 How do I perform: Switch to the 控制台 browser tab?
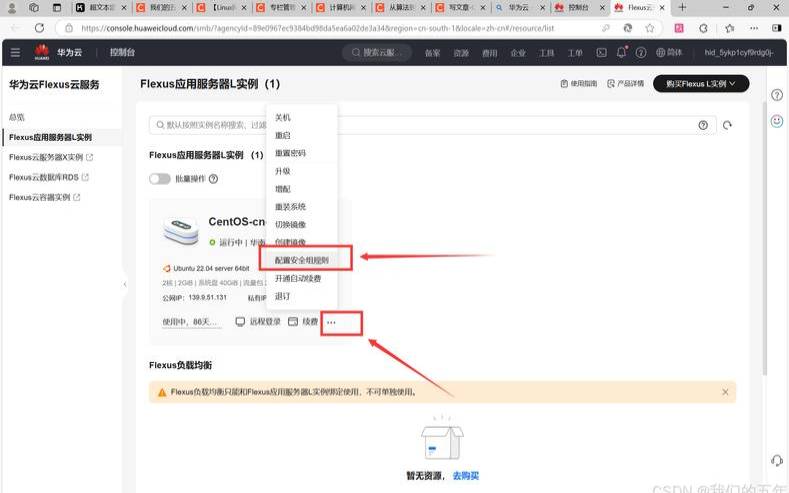click(x=578, y=8)
